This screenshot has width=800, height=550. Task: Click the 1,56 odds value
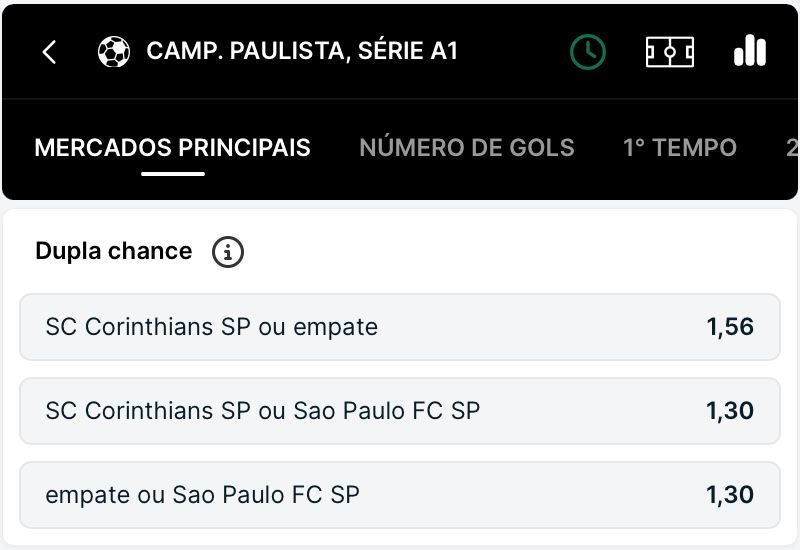(730, 327)
